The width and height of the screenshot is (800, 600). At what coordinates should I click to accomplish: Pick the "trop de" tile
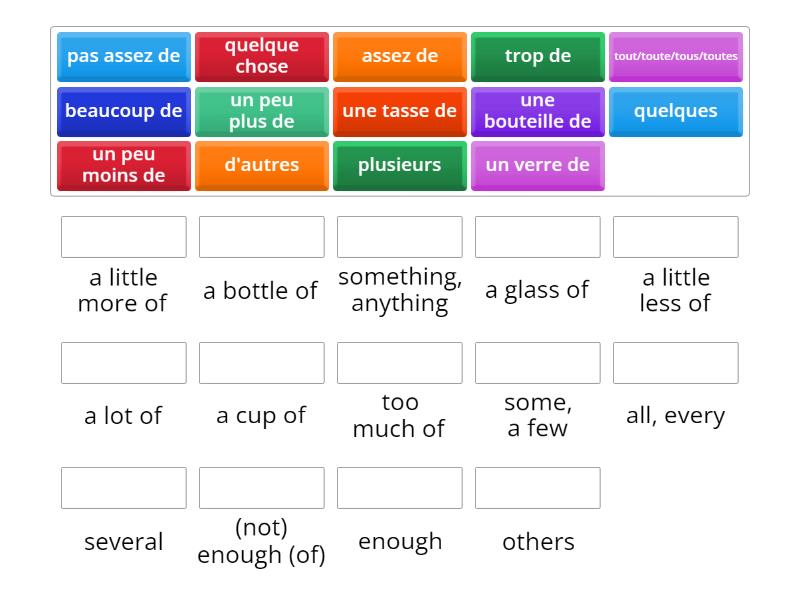pyautogui.click(x=537, y=56)
